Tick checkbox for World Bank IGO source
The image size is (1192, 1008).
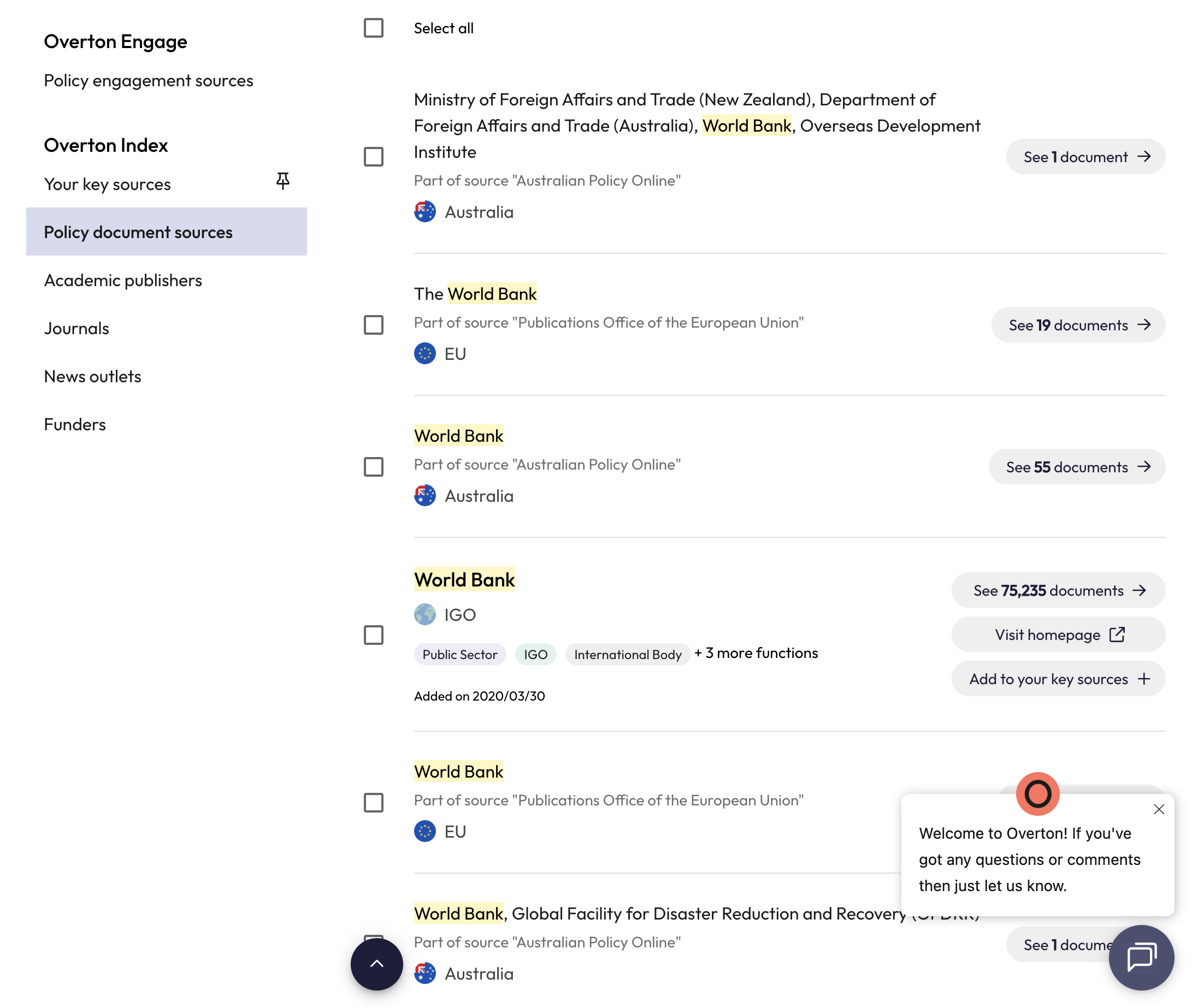click(x=373, y=635)
